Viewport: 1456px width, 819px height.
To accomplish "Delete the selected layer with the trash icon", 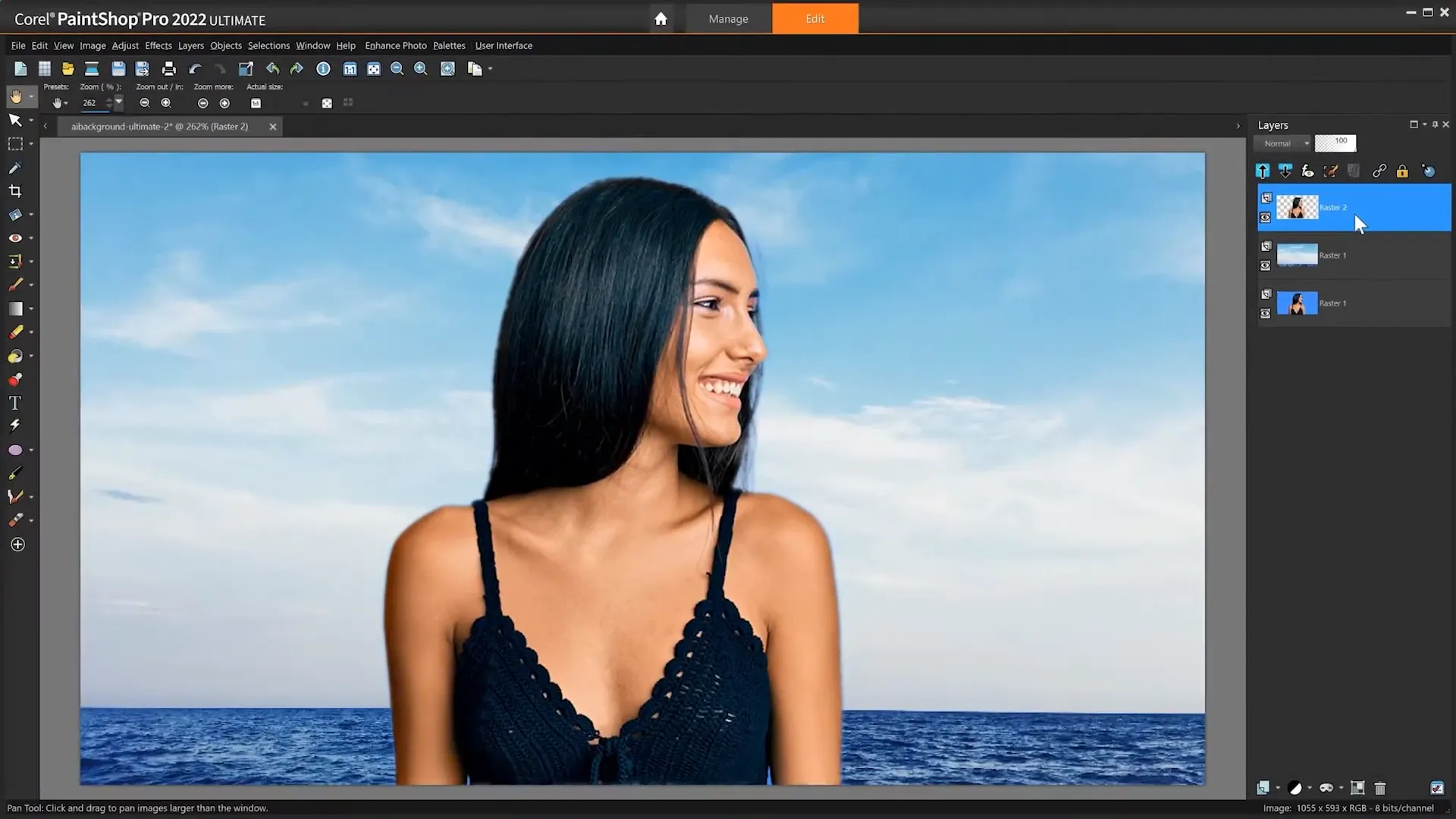I will coord(1380,788).
